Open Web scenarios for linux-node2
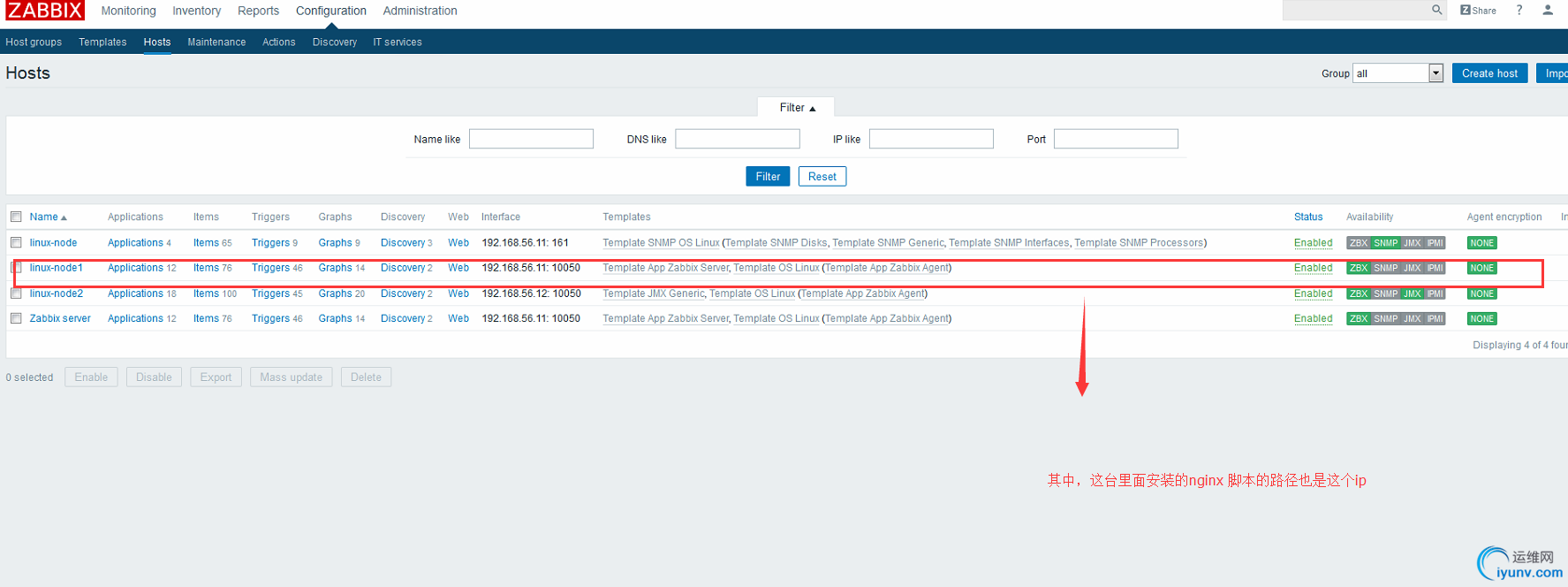 pos(458,293)
